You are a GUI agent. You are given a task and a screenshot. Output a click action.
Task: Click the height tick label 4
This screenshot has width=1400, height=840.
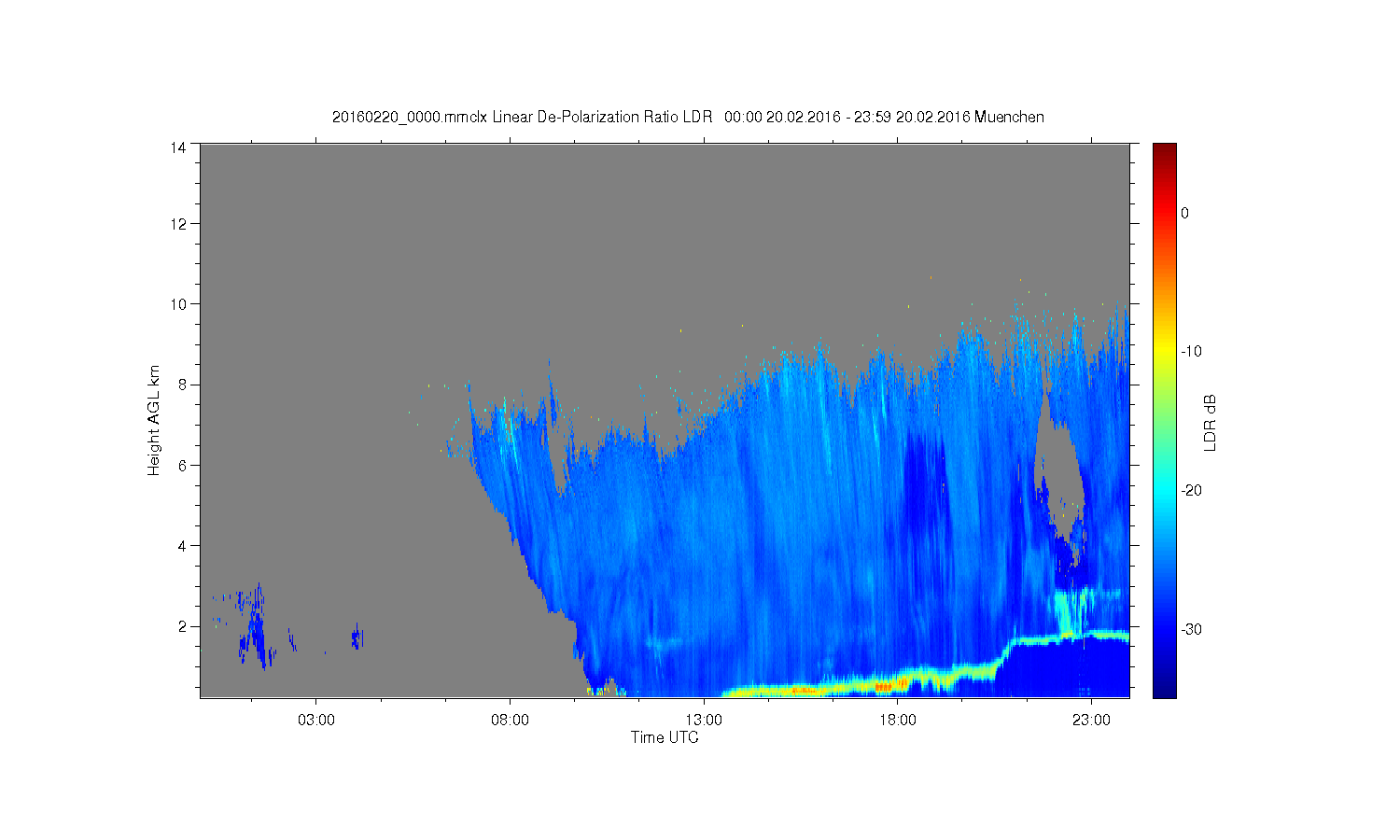pos(183,546)
